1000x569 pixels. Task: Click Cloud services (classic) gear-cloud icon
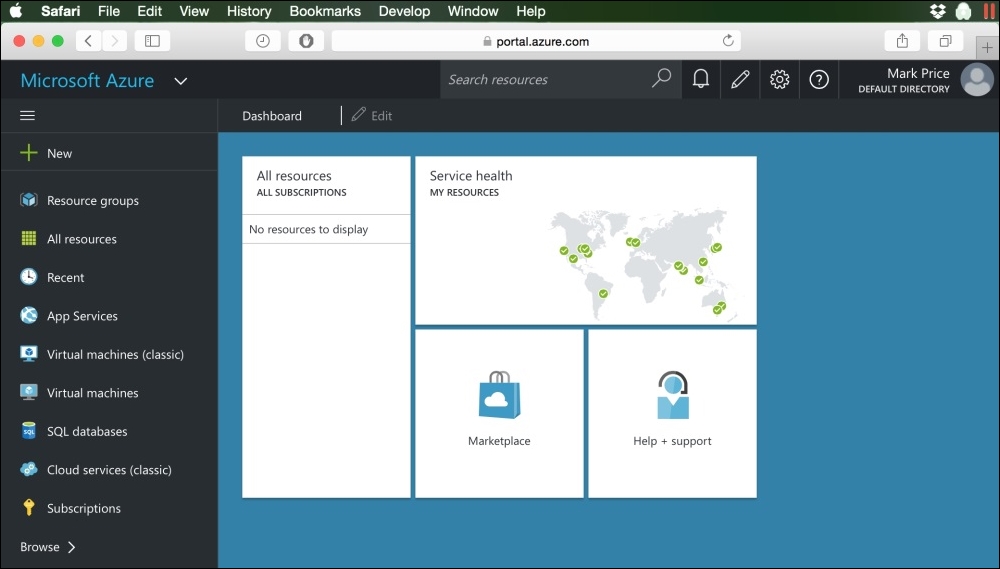pyautogui.click(x=29, y=469)
